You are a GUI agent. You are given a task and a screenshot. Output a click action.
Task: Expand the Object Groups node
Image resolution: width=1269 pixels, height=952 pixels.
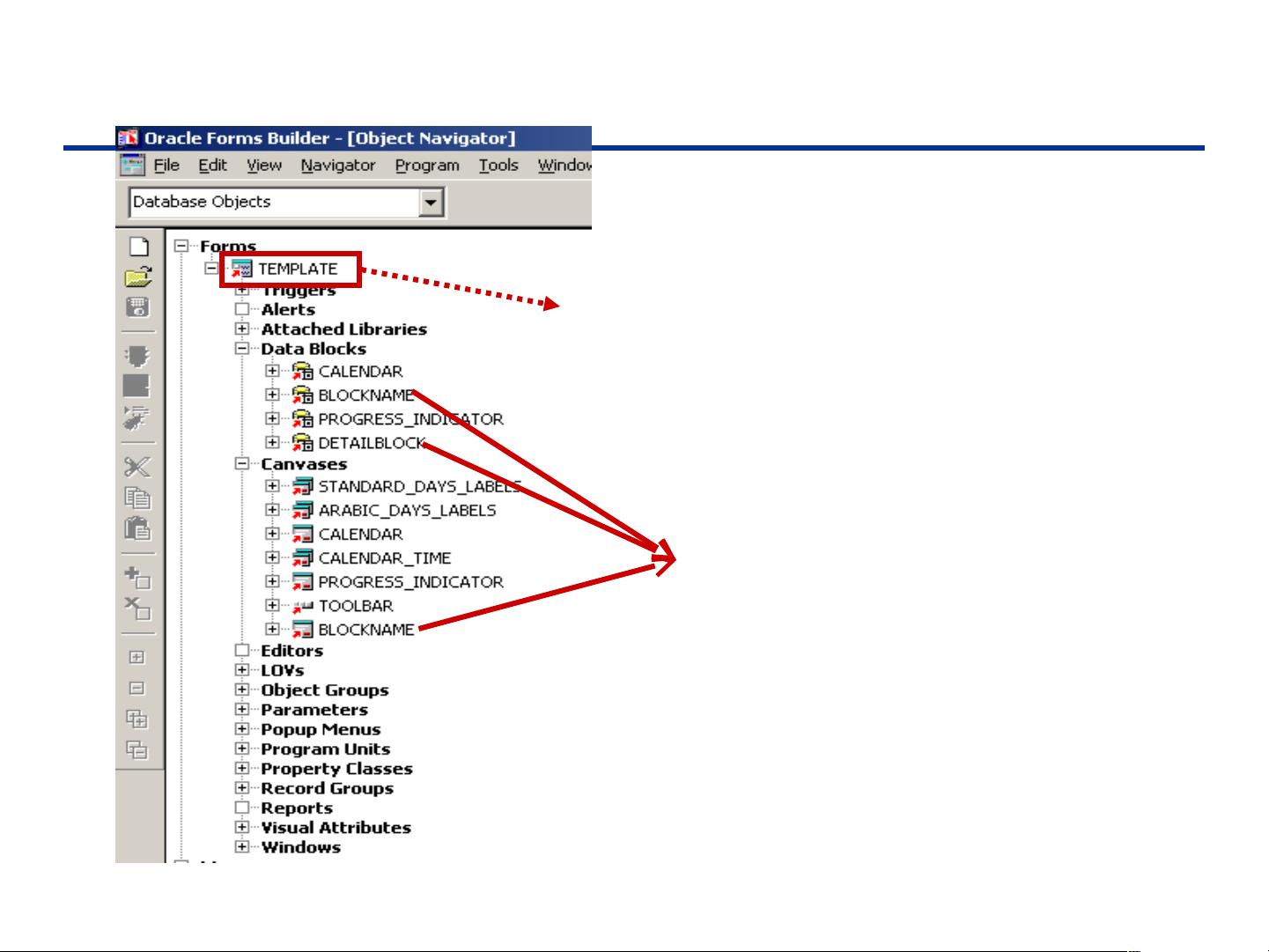[242, 690]
